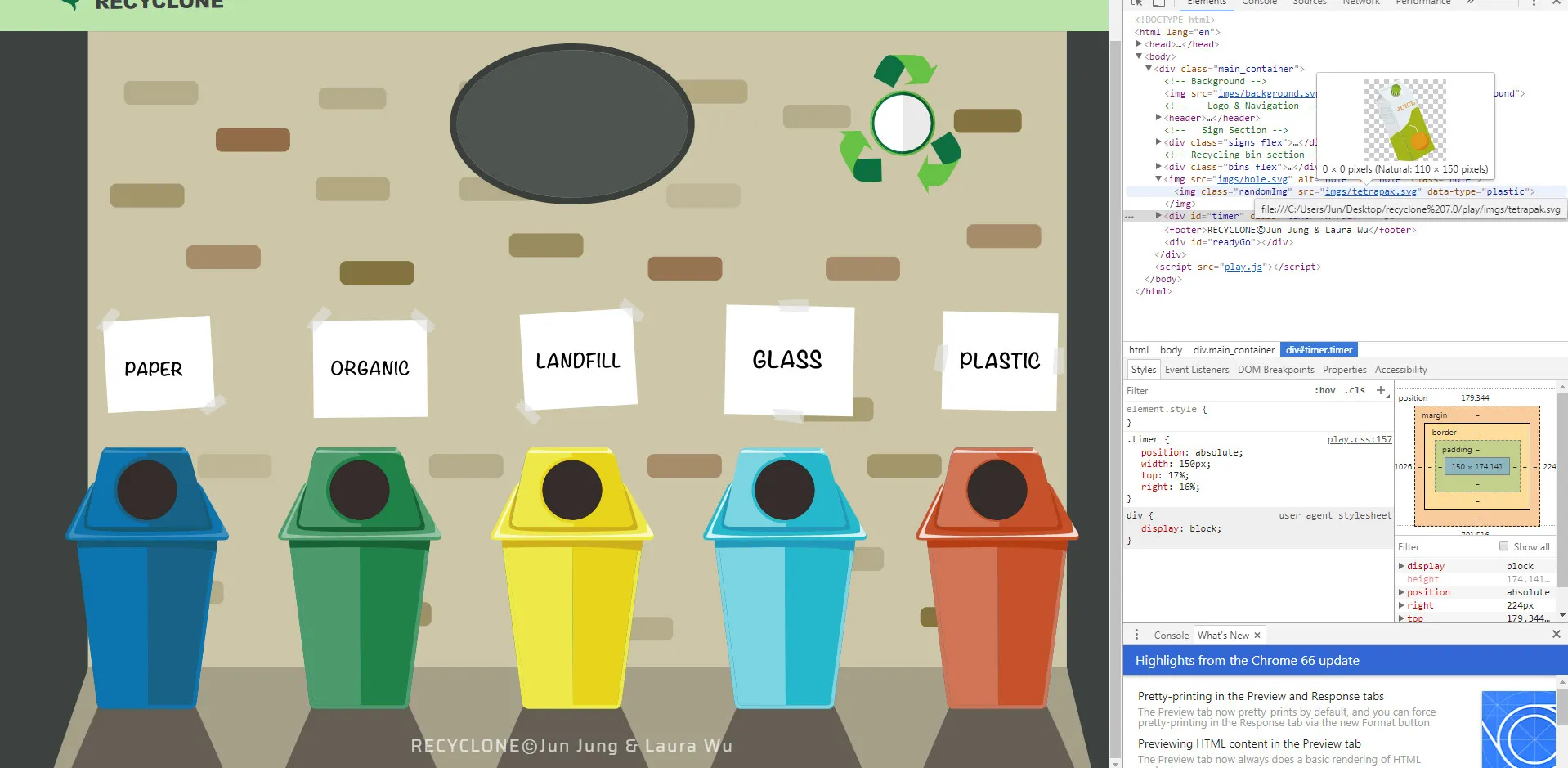Select the div#timer.timer breadcrumb
The image size is (1568, 768).
1319,350
